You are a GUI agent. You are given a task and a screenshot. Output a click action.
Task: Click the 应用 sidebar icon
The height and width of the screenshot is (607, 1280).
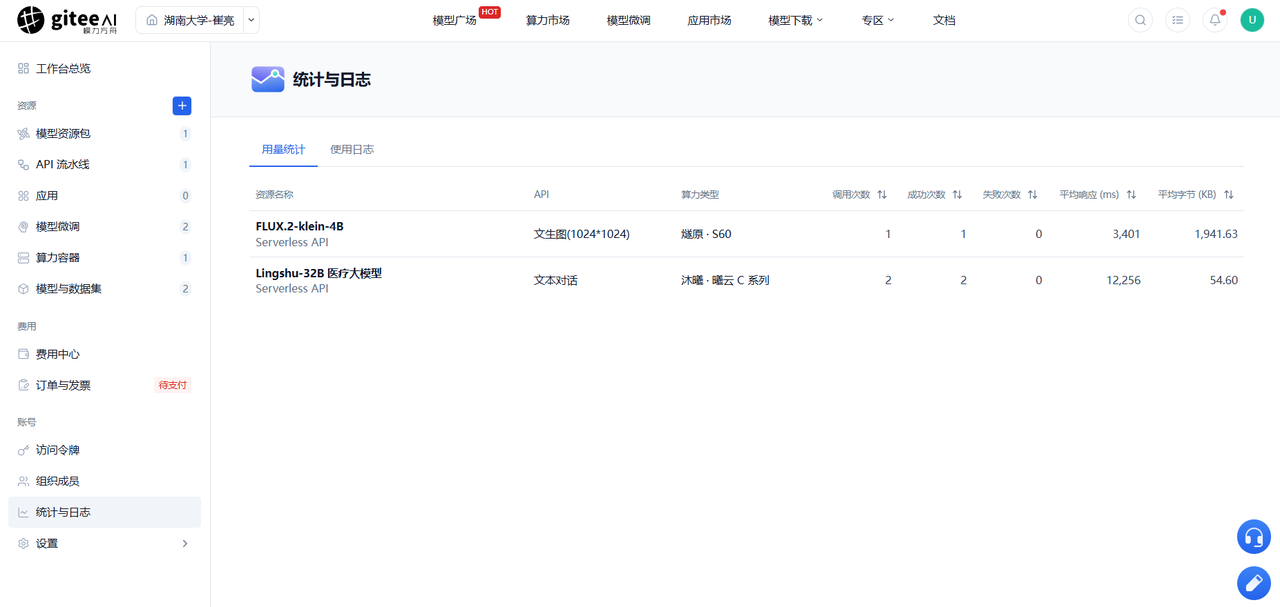point(23,196)
